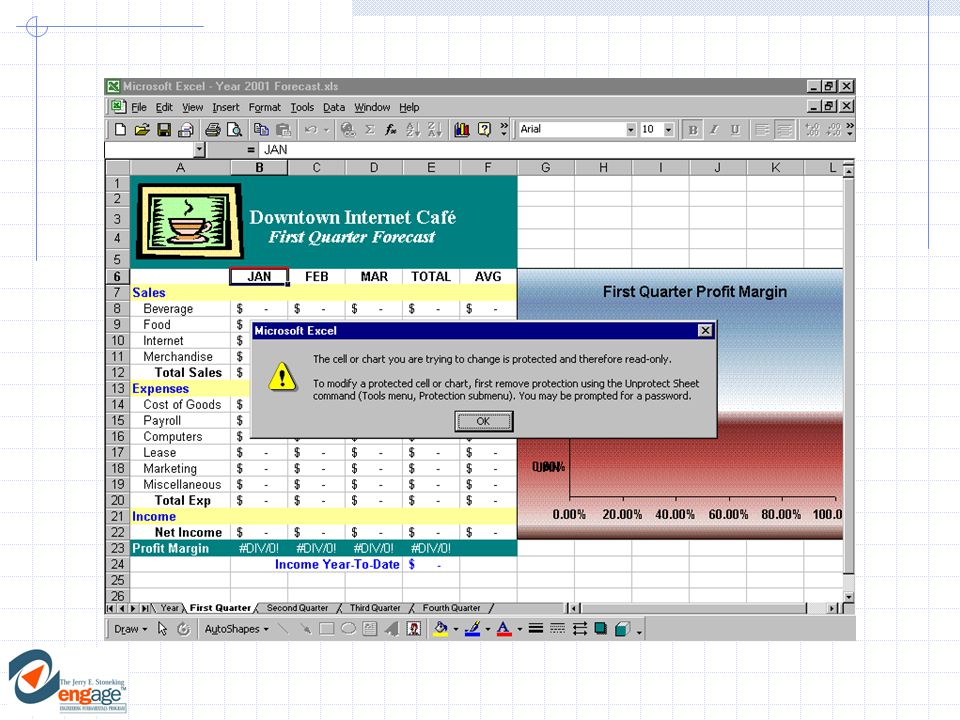Click OK in the protection warning dialog

coord(484,421)
